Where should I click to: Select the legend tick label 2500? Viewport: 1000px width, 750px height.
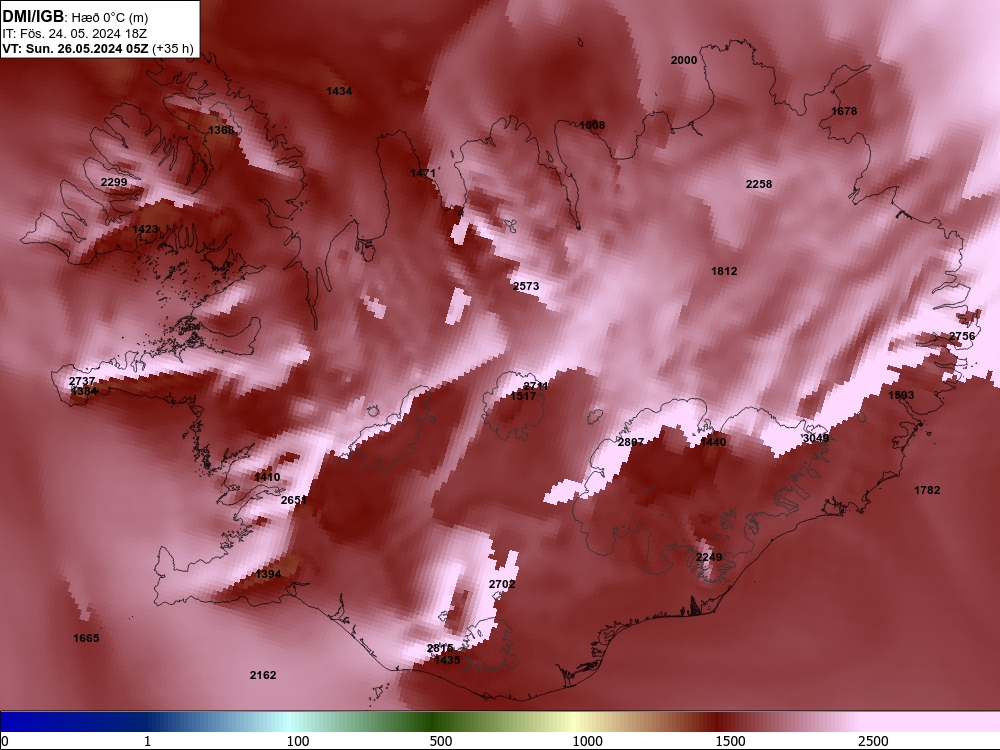coord(873,740)
